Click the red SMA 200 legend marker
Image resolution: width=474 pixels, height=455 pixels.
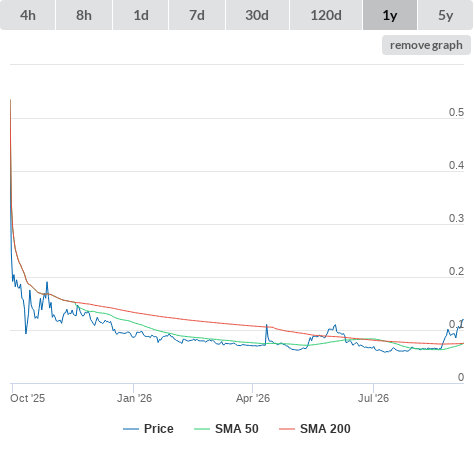click(287, 429)
